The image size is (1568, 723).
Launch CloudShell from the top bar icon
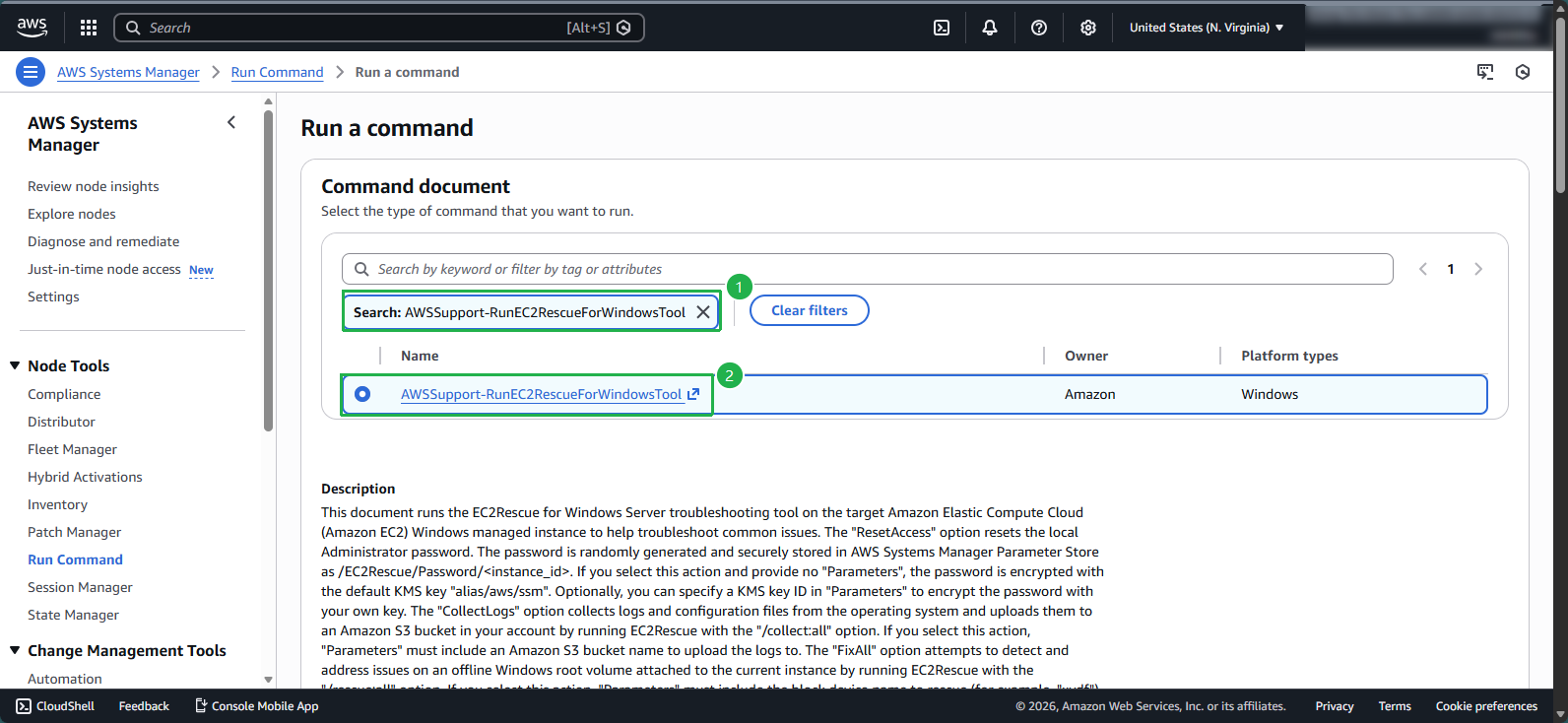pyautogui.click(x=942, y=28)
